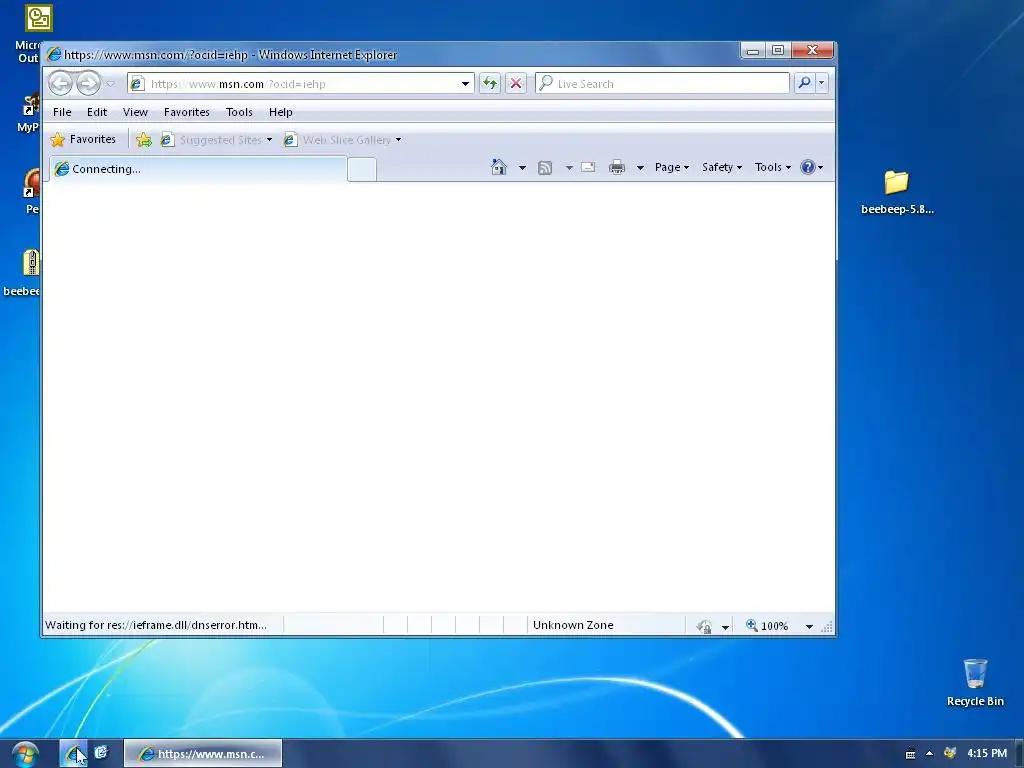The image size is (1024, 768).
Task: Select the Recycle Bin desktop icon
Action: coord(975,682)
